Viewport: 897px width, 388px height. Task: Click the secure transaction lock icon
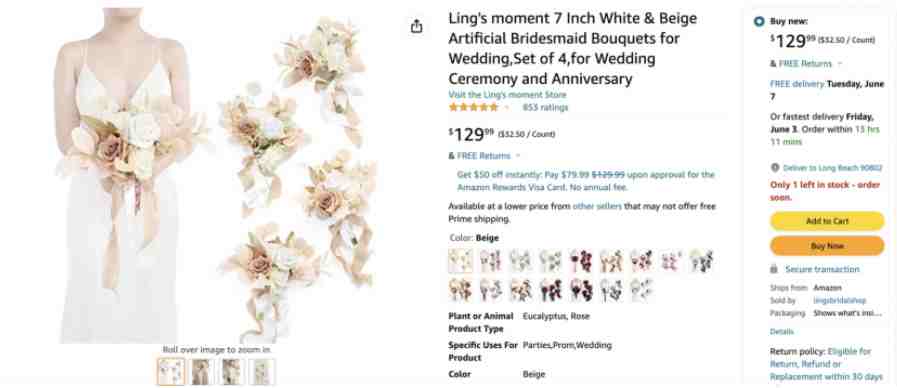(774, 269)
